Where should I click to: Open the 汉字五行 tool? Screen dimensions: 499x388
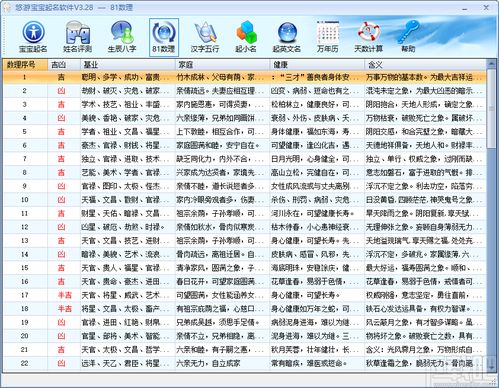[x=205, y=37]
